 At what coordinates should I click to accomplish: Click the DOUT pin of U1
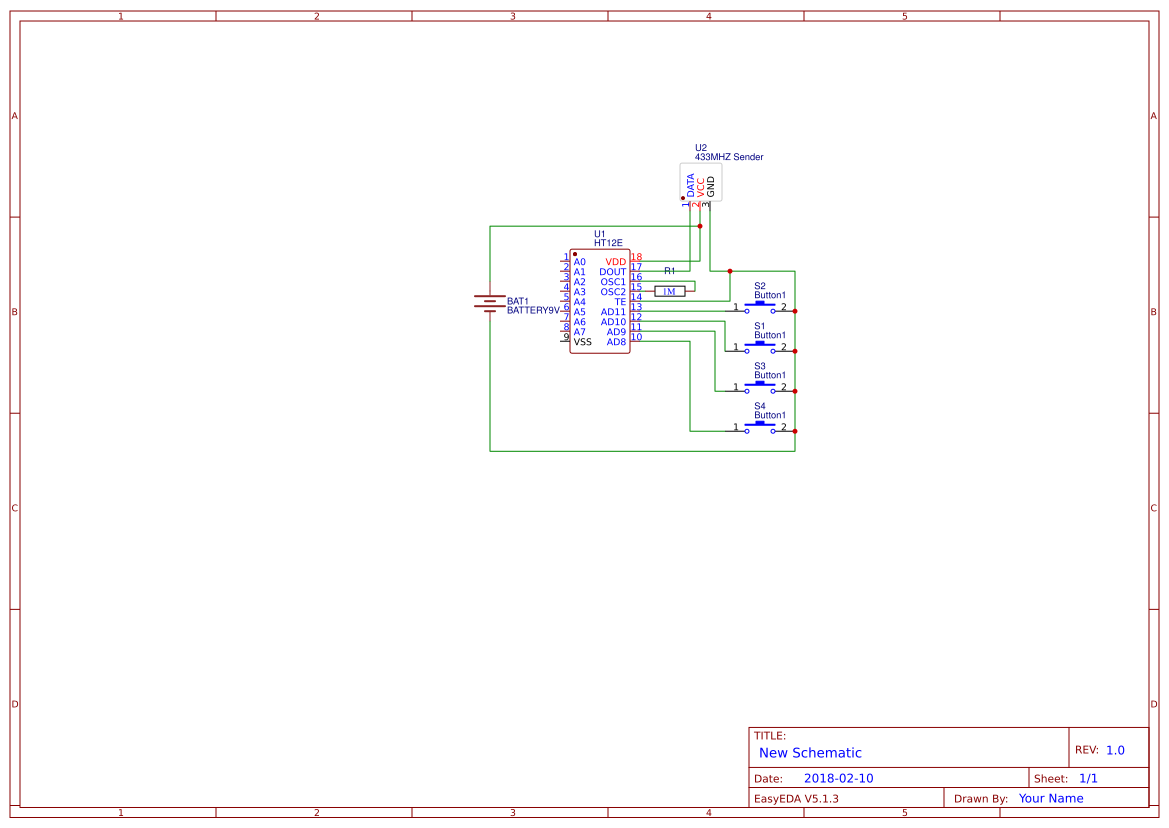(x=613, y=271)
